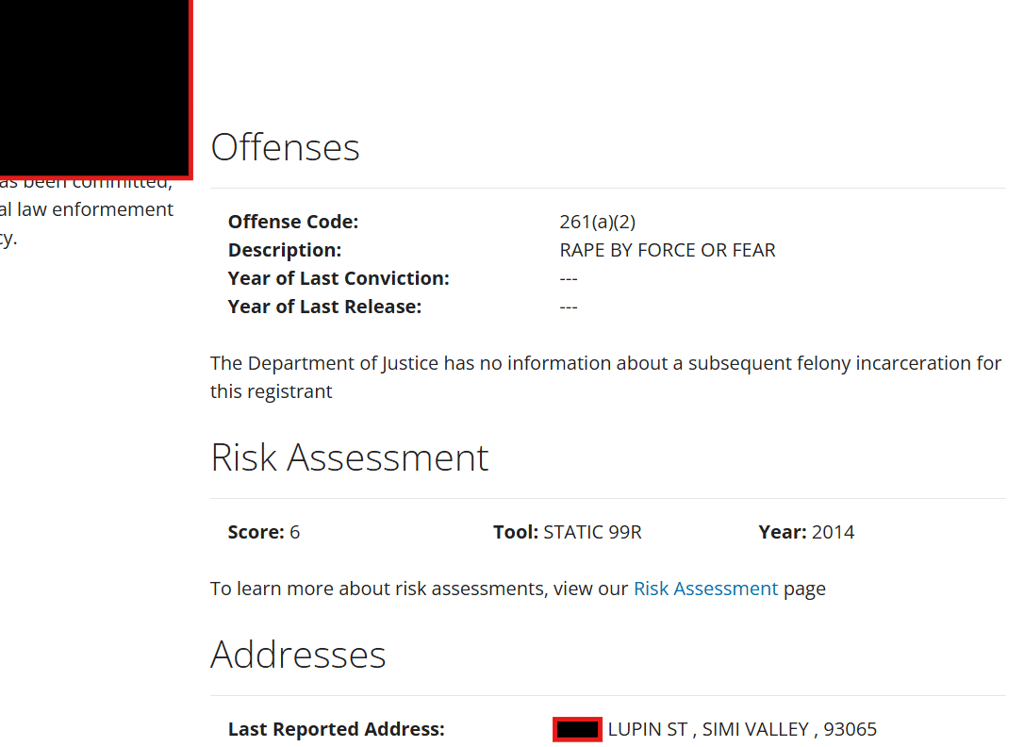The width and height of the screenshot is (1024, 747).
Task: Click the Score: 6 value
Action: [x=264, y=532]
